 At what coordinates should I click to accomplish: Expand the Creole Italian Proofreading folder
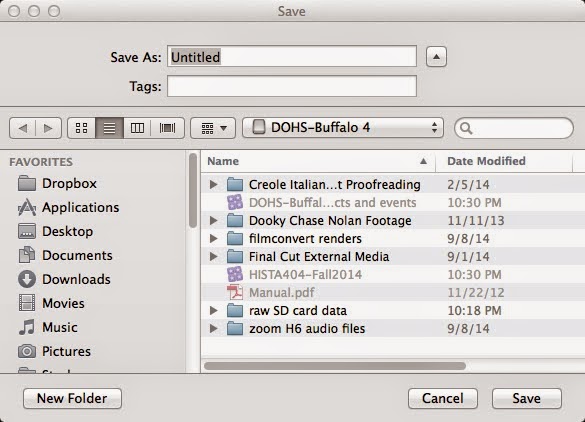[213, 184]
